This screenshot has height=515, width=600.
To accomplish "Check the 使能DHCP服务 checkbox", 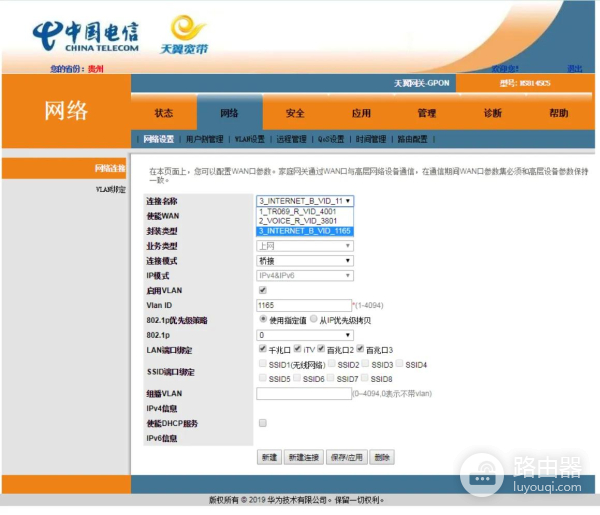I will 262,423.
